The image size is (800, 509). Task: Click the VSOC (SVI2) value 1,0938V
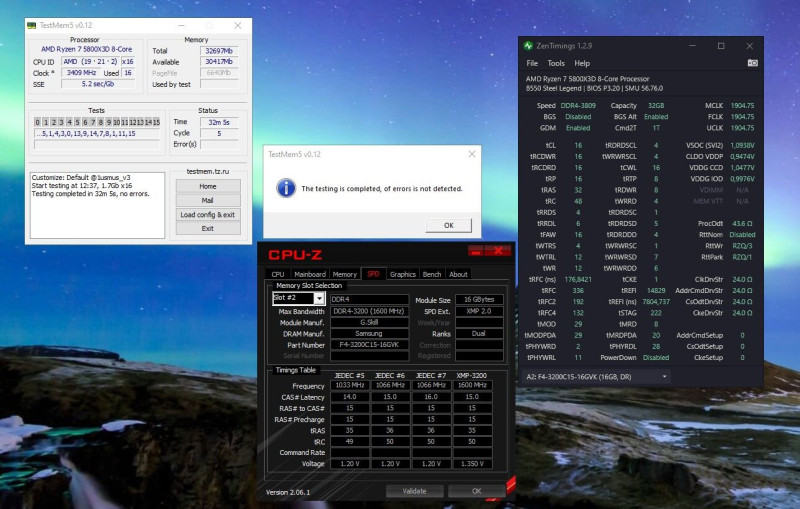(742, 145)
